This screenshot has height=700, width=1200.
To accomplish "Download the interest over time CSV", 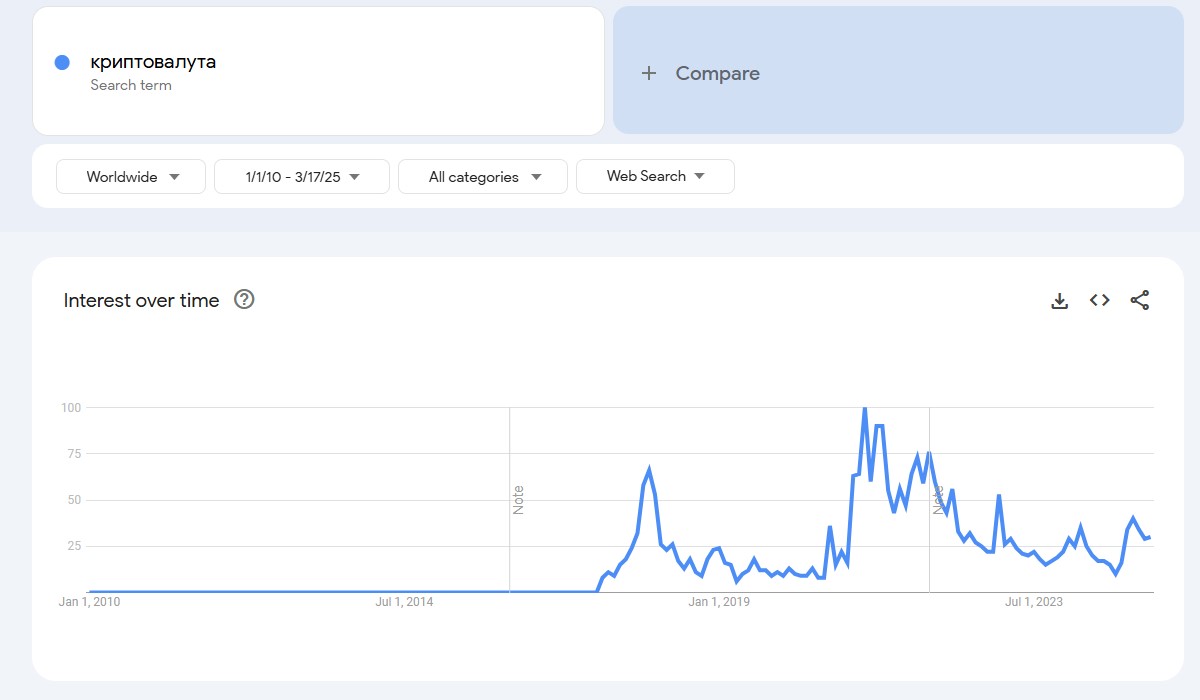I will tap(1060, 300).
